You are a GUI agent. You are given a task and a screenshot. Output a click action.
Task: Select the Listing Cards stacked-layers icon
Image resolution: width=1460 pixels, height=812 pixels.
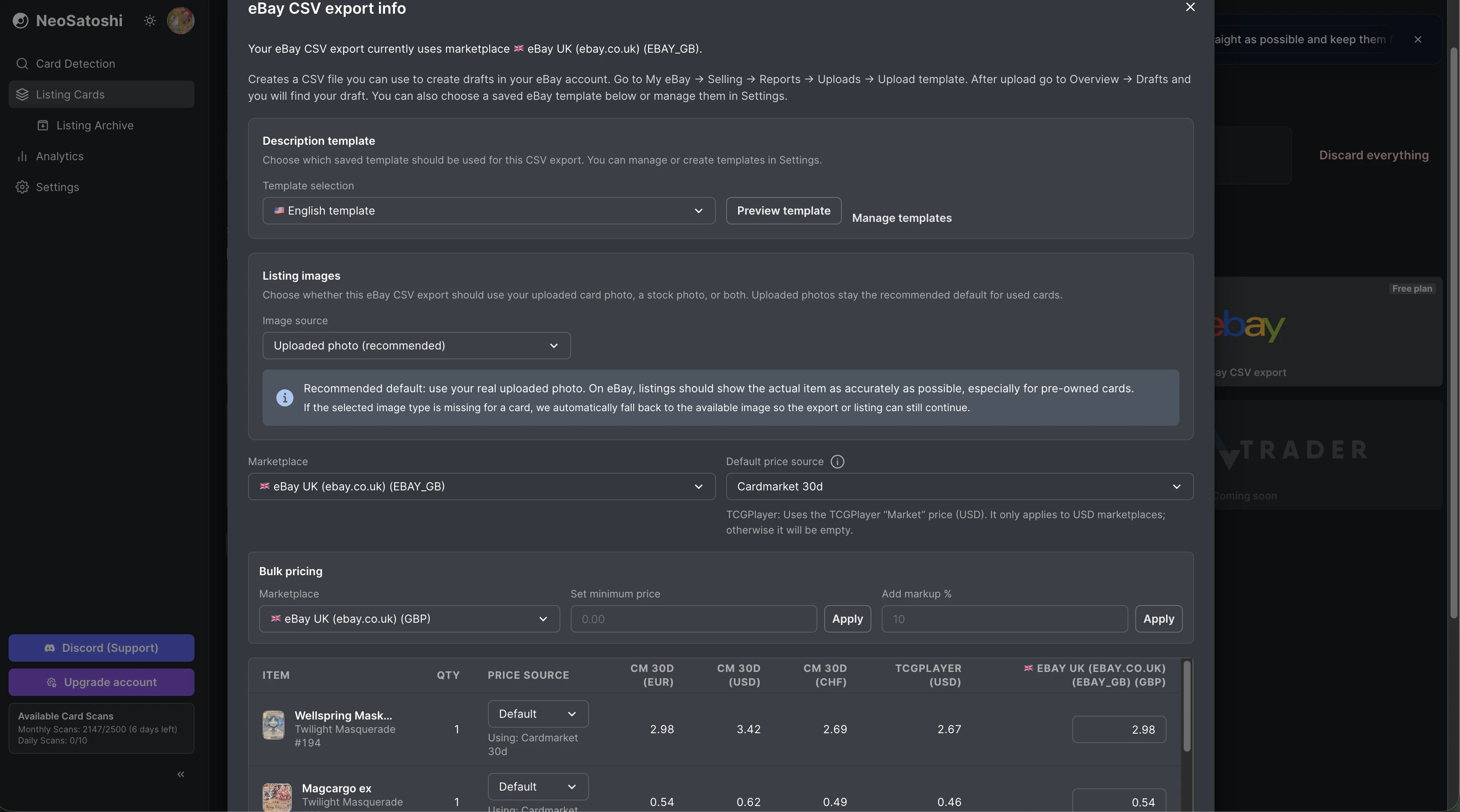(x=22, y=94)
